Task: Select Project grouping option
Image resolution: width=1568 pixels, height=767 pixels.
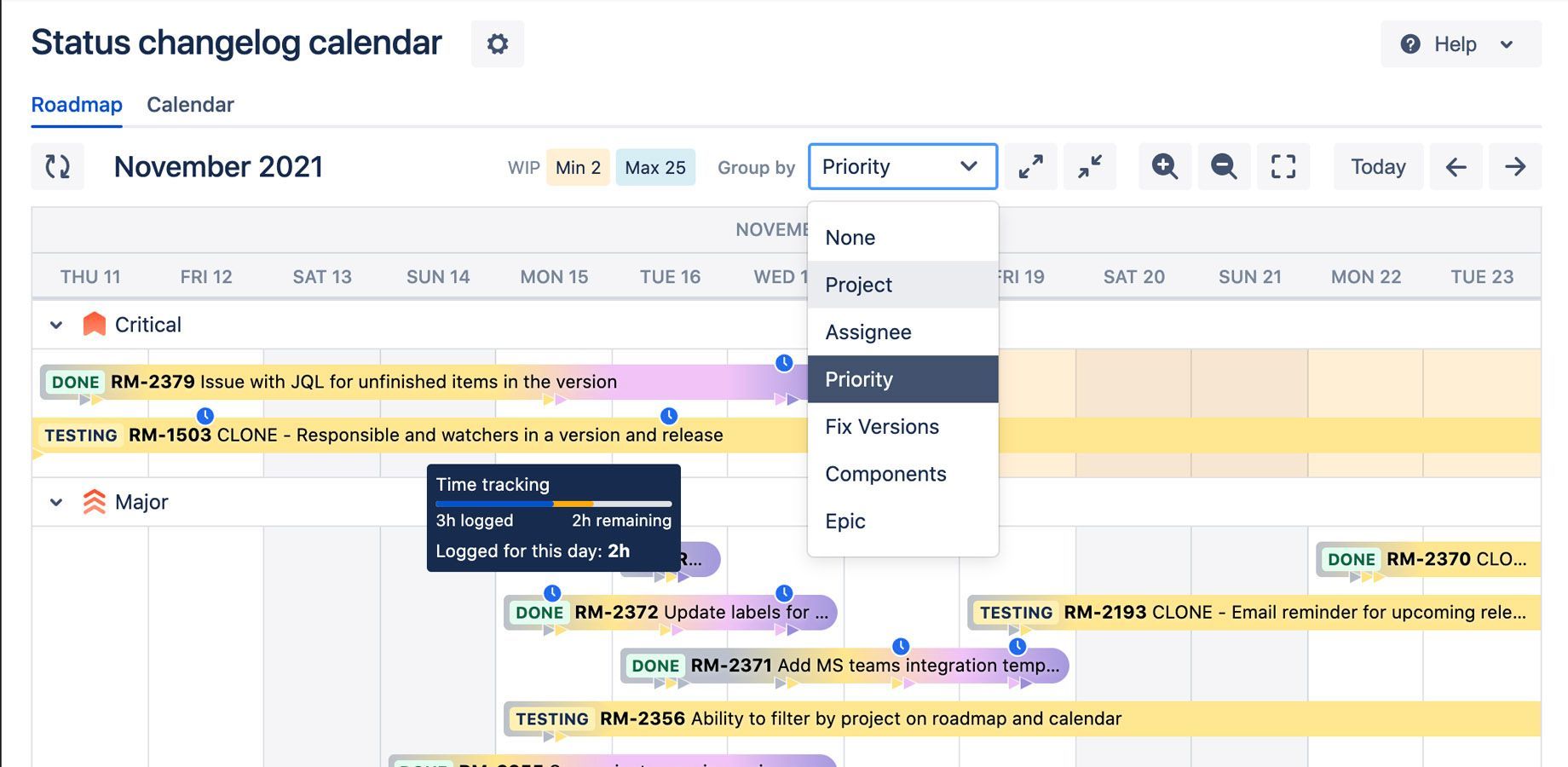Action: coord(902,285)
